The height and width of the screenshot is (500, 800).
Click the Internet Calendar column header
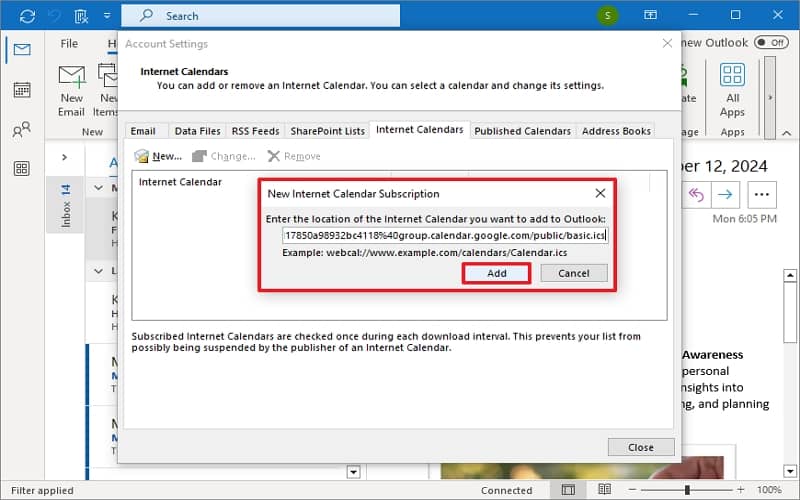(x=180, y=182)
